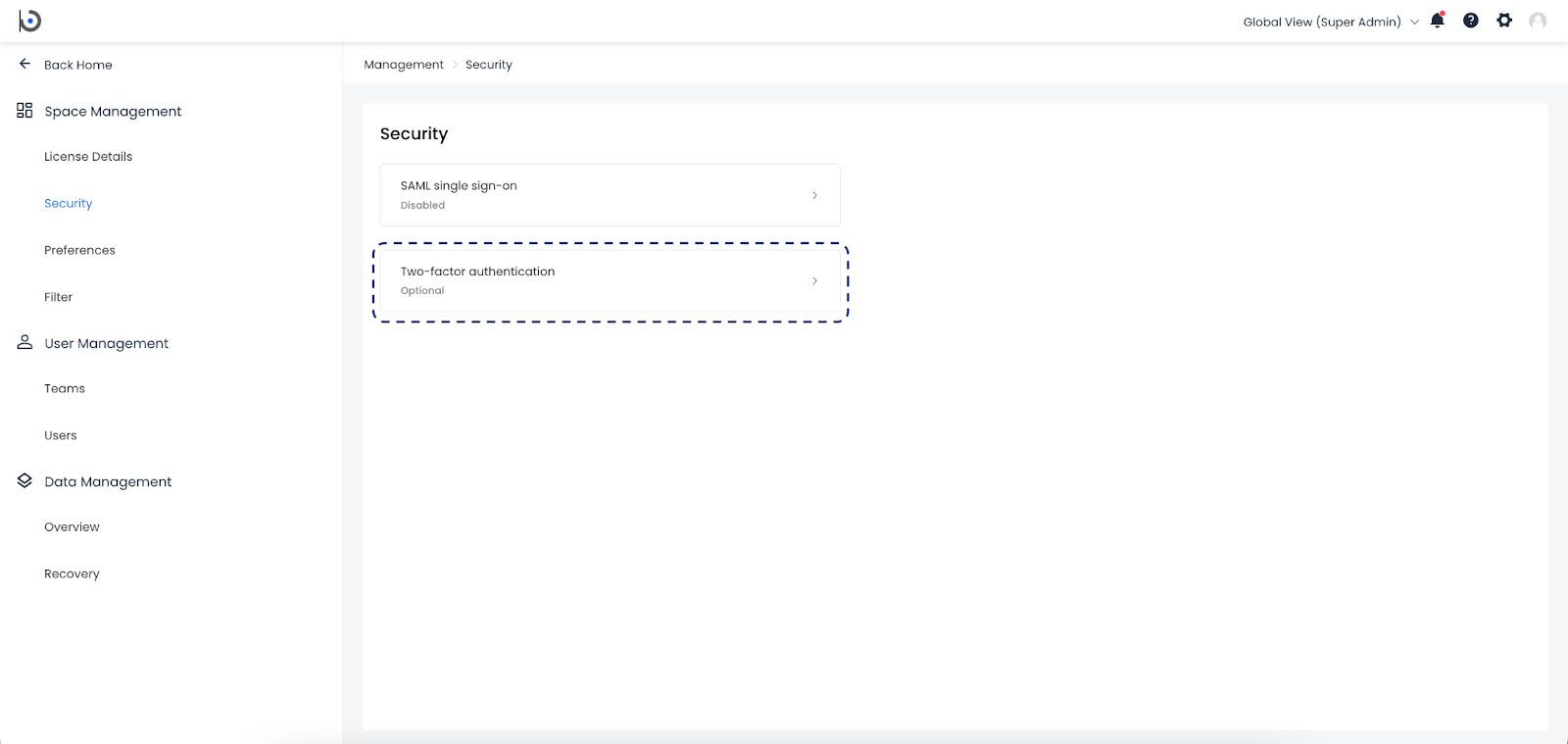This screenshot has height=744, width=1568.
Task: Open the help question mark icon
Action: coord(1471,21)
